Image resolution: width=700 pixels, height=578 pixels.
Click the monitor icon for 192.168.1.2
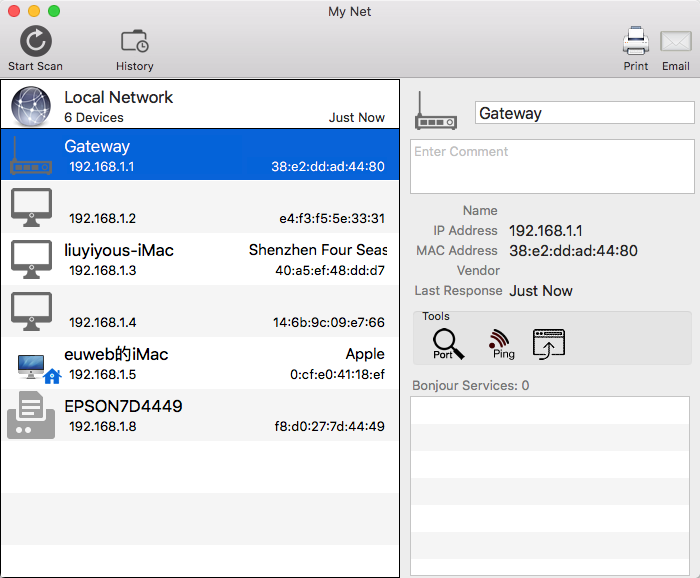pos(31,208)
